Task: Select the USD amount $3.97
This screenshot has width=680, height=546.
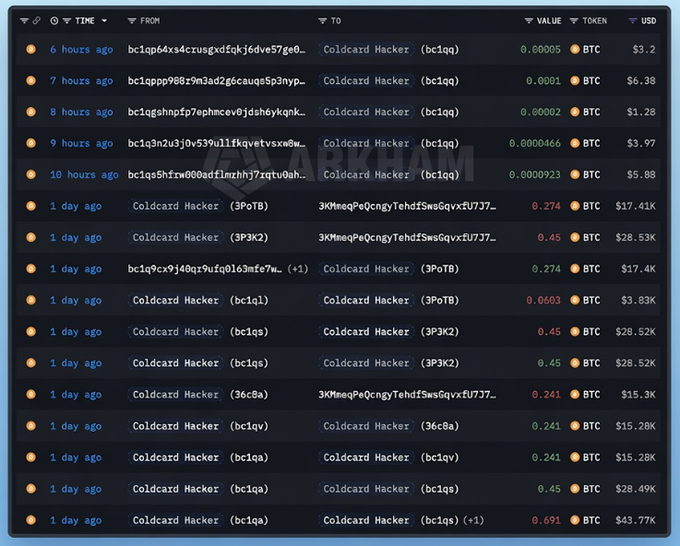Action: 641,143
